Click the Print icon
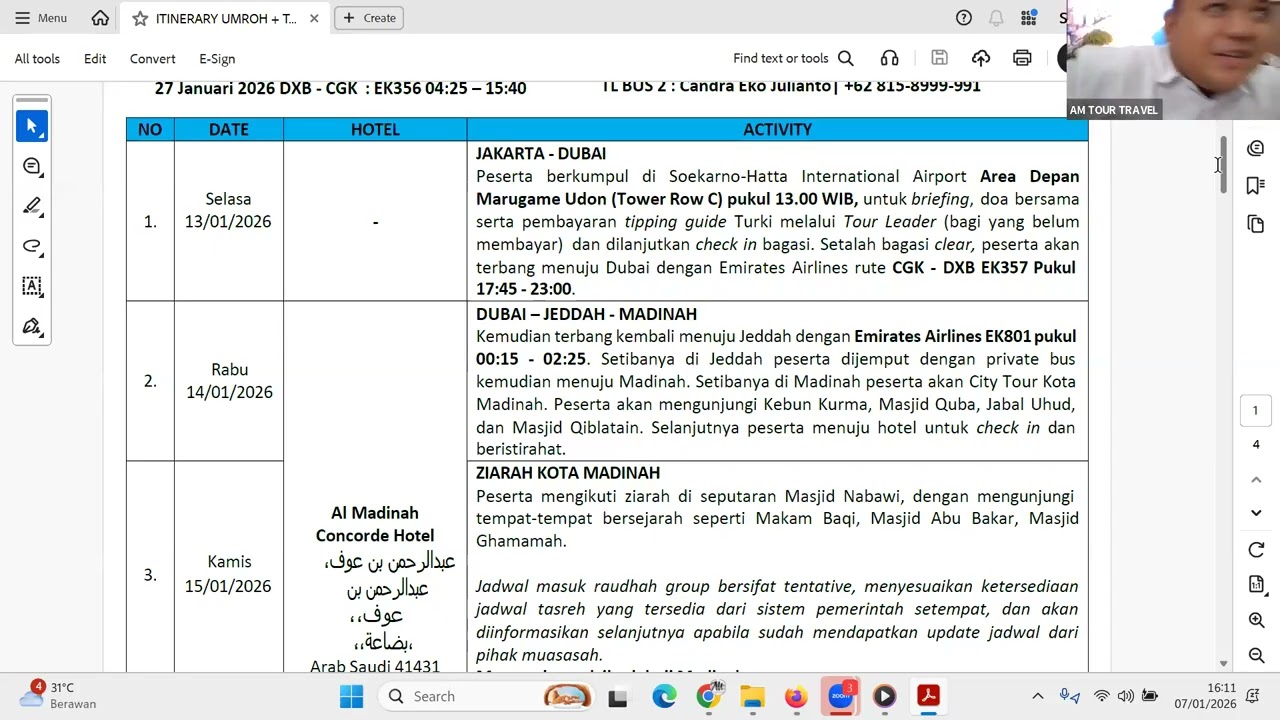1280x720 pixels. coord(1022,59)
